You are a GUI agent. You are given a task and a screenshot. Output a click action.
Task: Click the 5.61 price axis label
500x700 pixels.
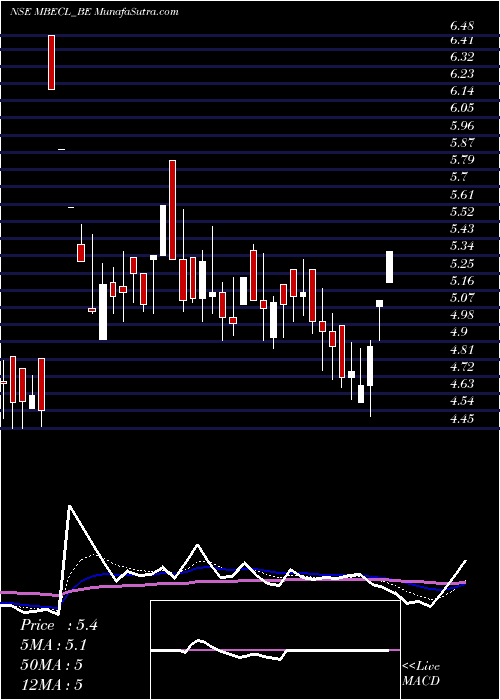[462, 195]
